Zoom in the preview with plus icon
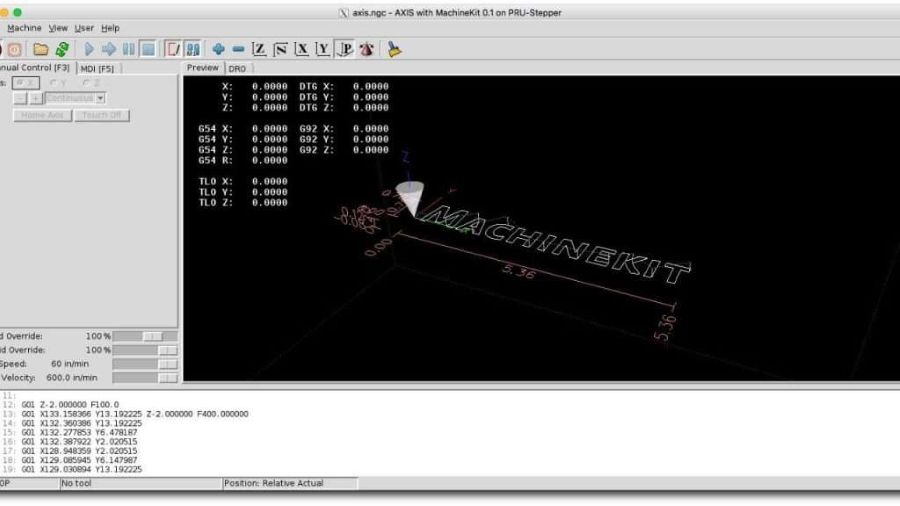 click(x=218, y=50)
